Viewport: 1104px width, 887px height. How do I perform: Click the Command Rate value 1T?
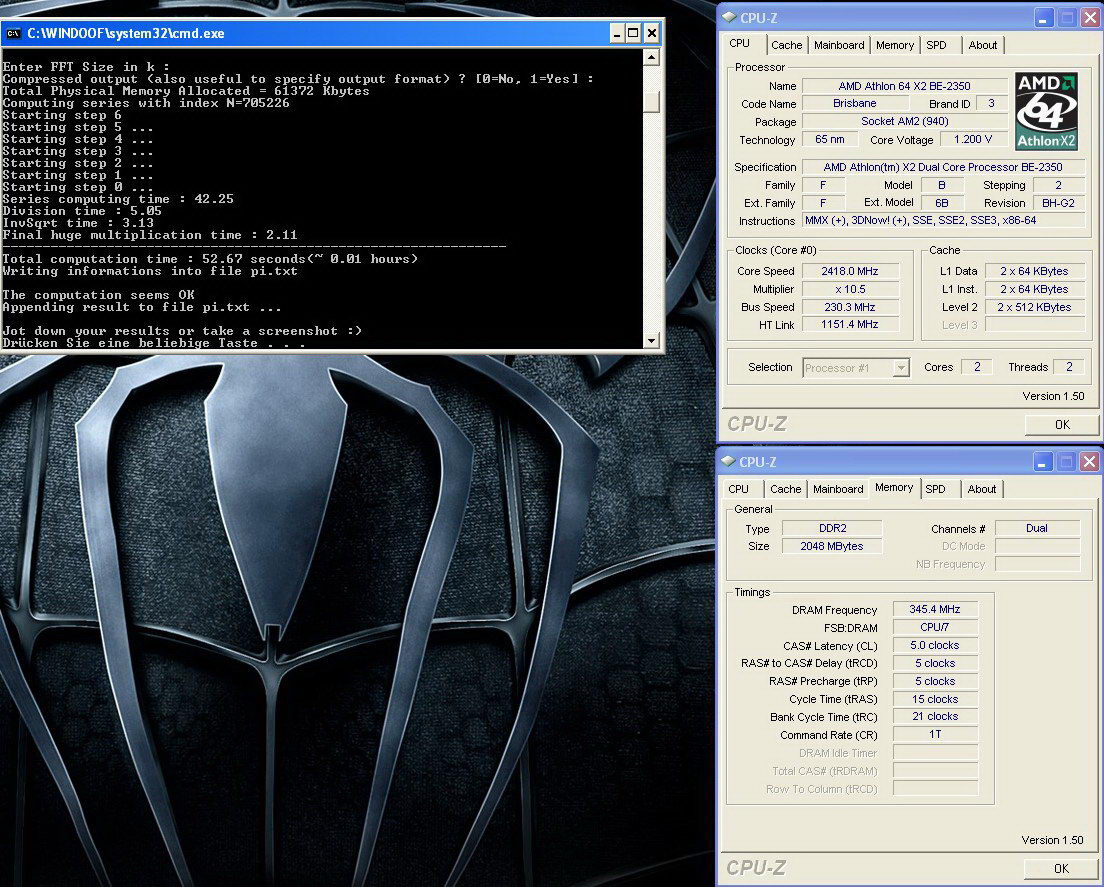935,734
